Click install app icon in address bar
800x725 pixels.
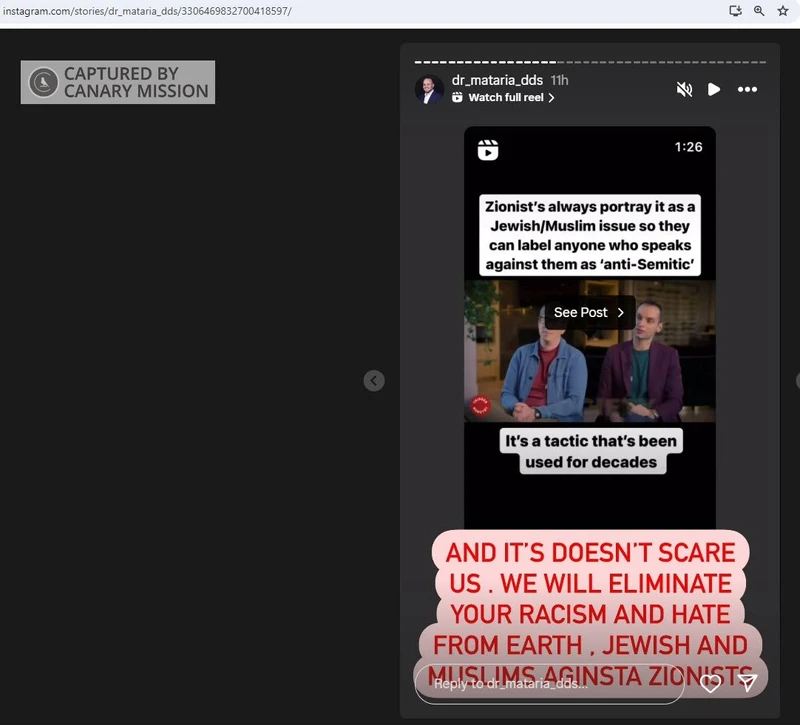pos(735,11)
